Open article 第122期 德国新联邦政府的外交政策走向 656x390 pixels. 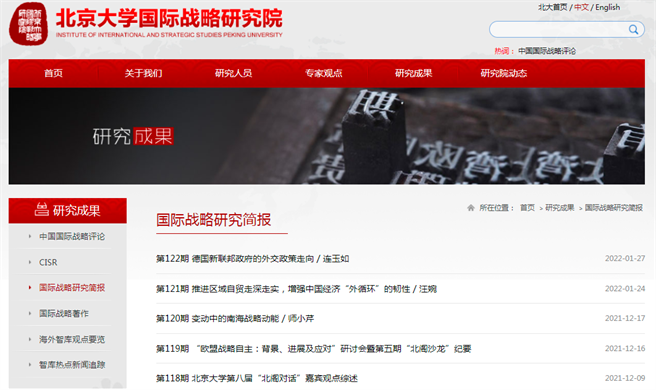click(253, 259)
